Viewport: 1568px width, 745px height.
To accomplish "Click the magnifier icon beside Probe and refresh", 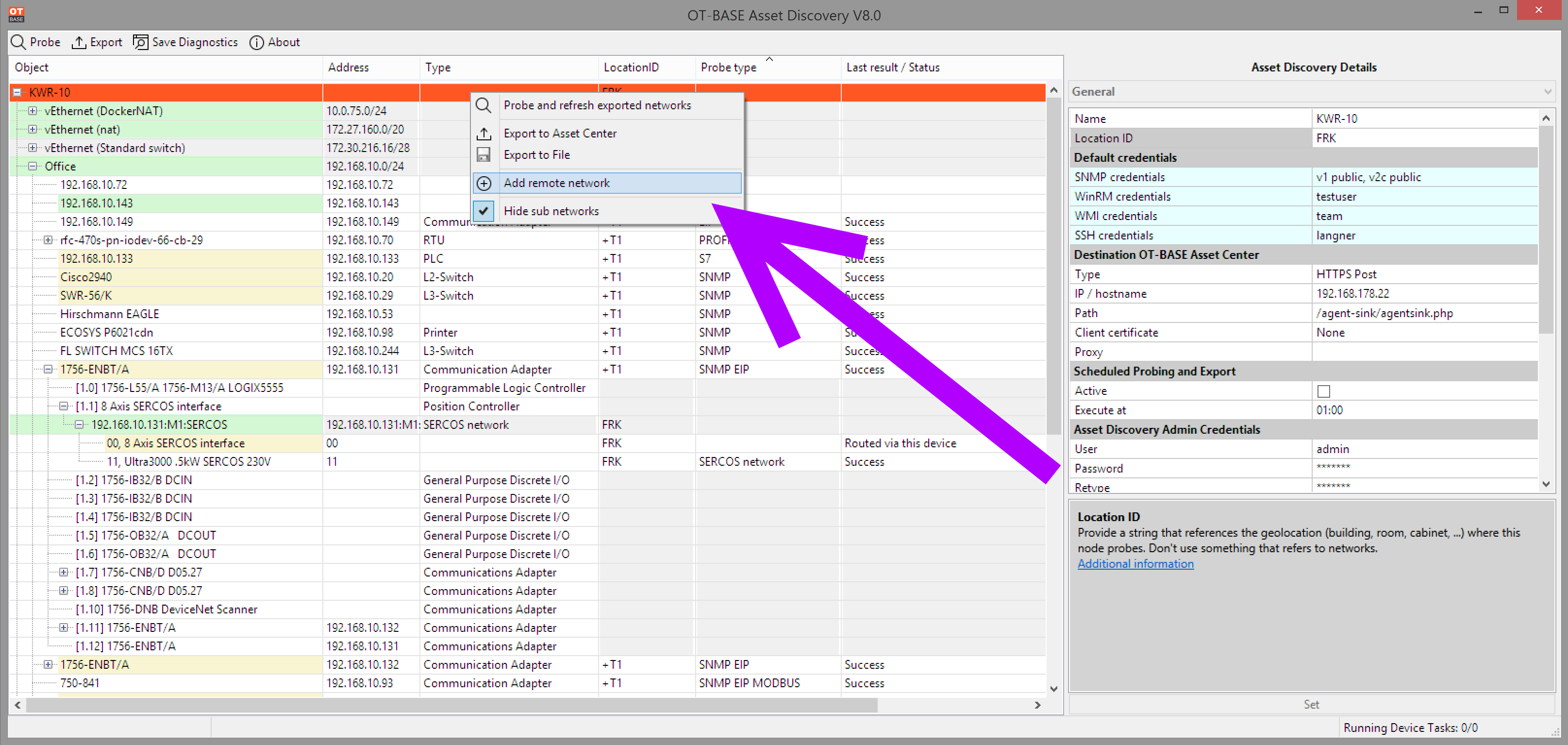I will pos(484,105).
